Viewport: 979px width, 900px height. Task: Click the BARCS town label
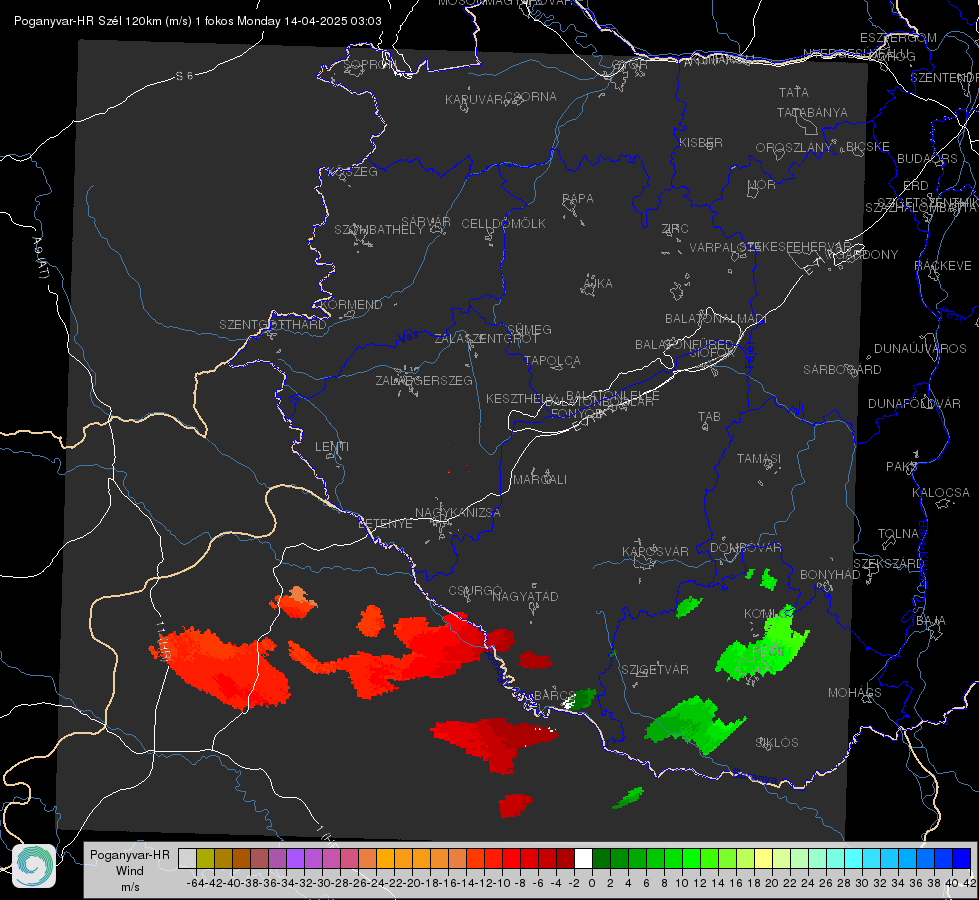(x=554, y=695)
